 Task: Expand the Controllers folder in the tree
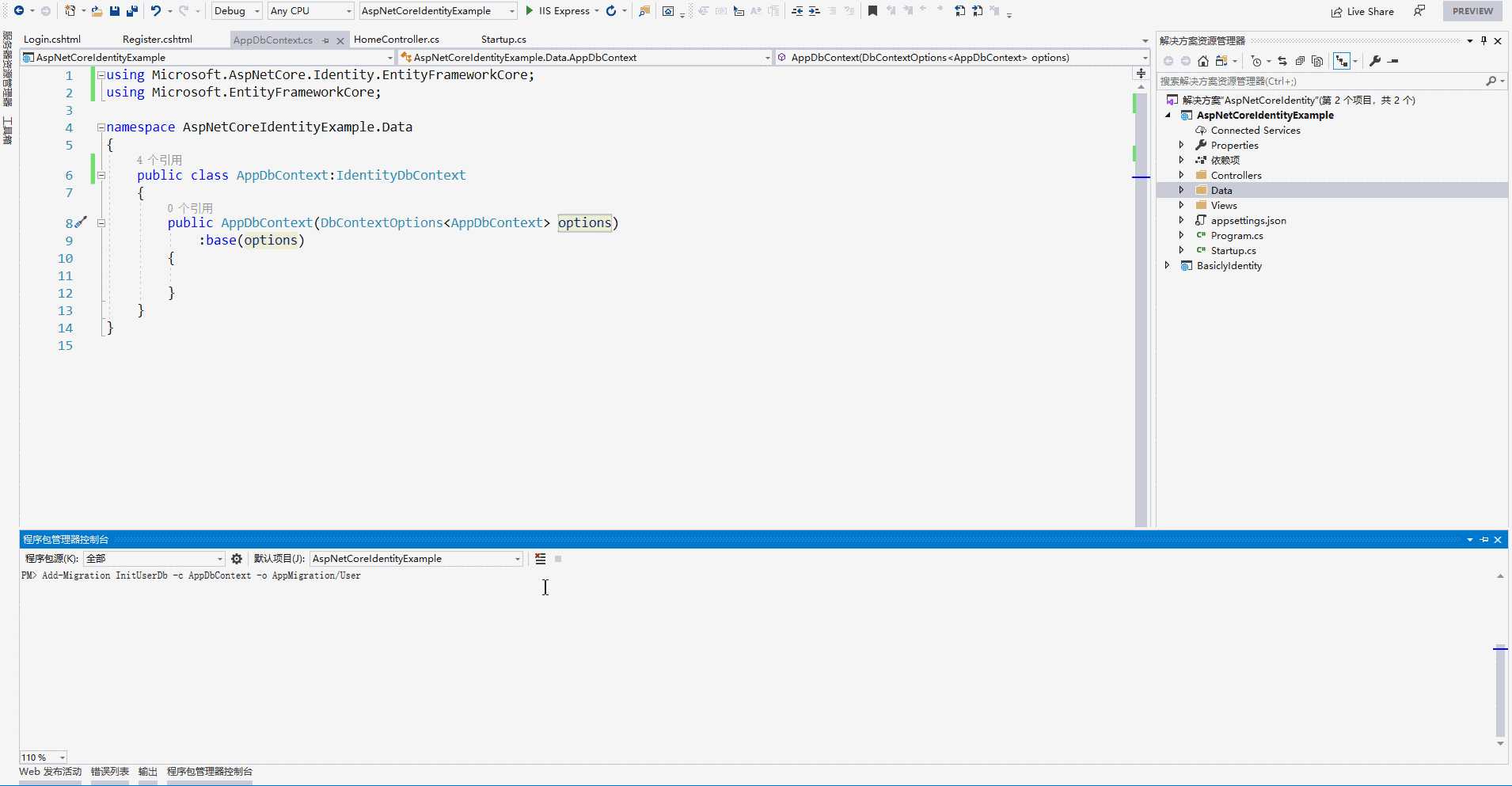pos(1181,176)
